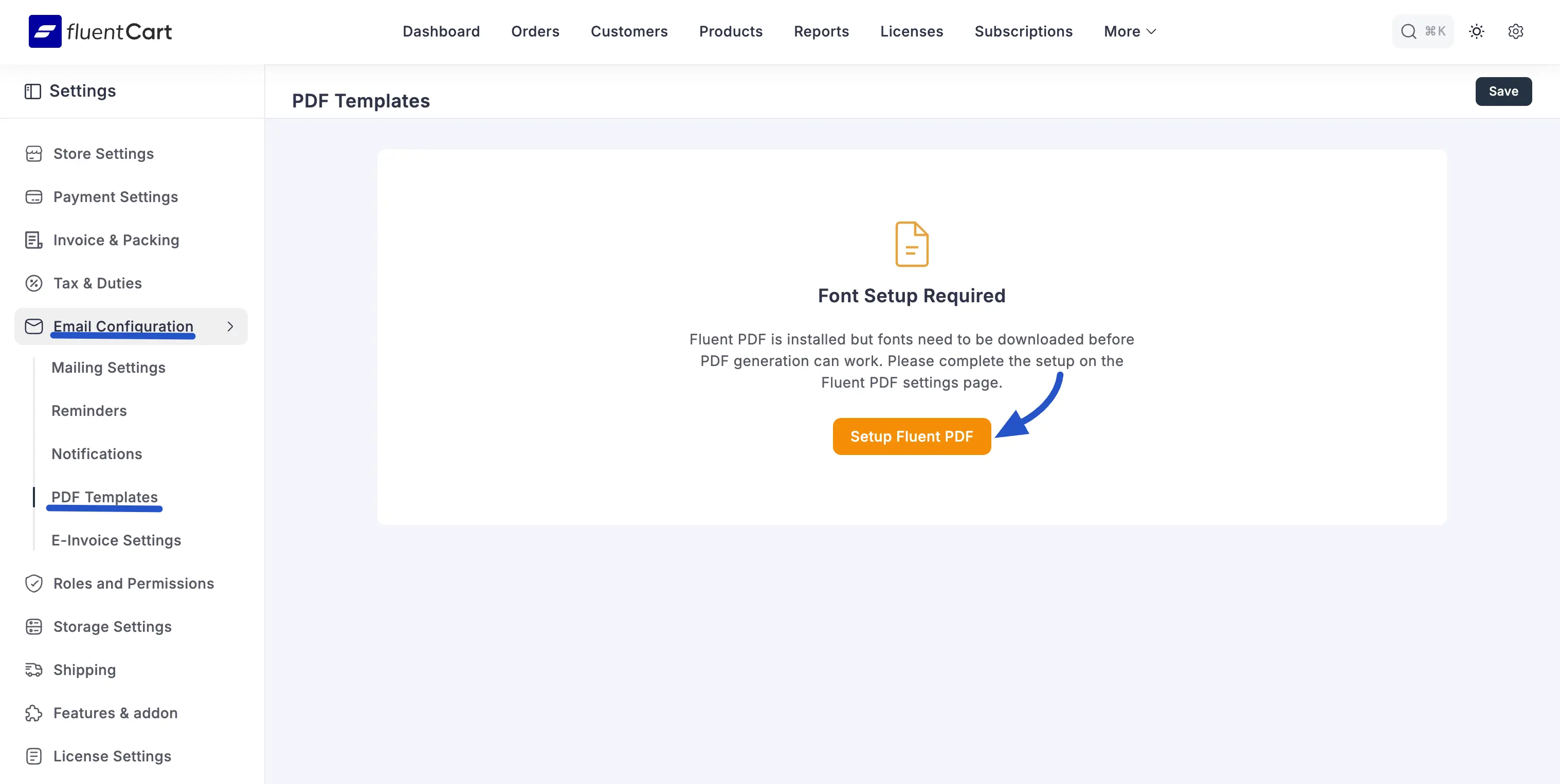
Task: Go to the Subscriptions menu
Action: pos(1023,31)
